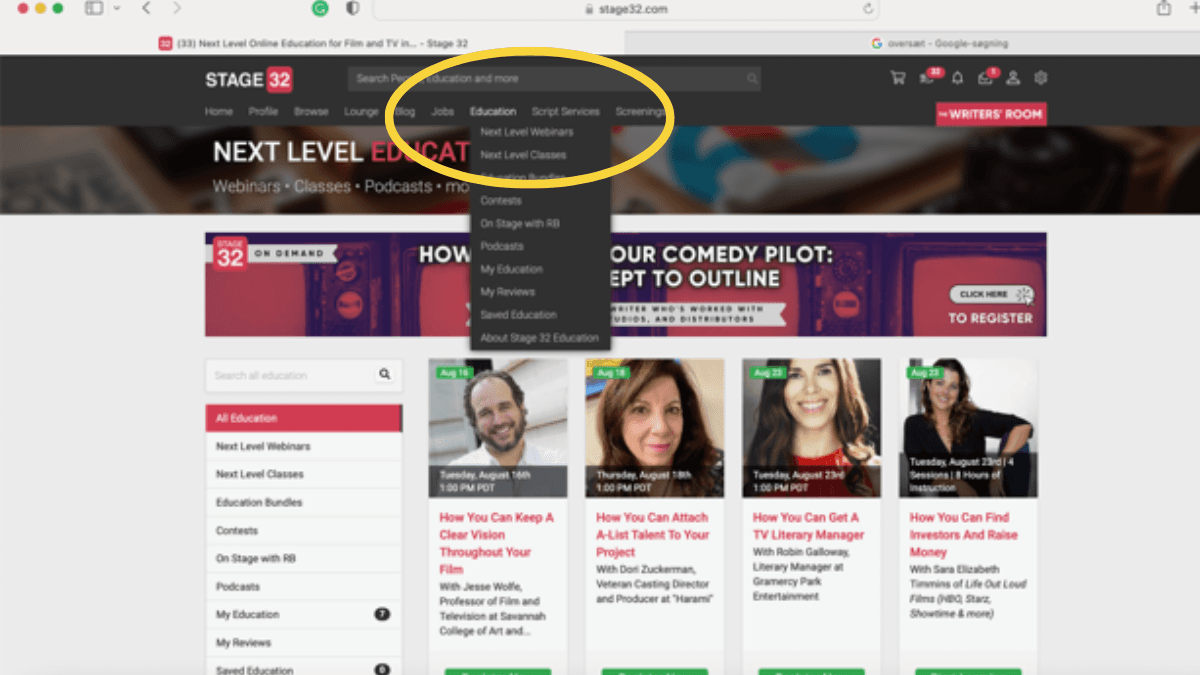
Task: Click the top site search field
Action: pos(554,78)
